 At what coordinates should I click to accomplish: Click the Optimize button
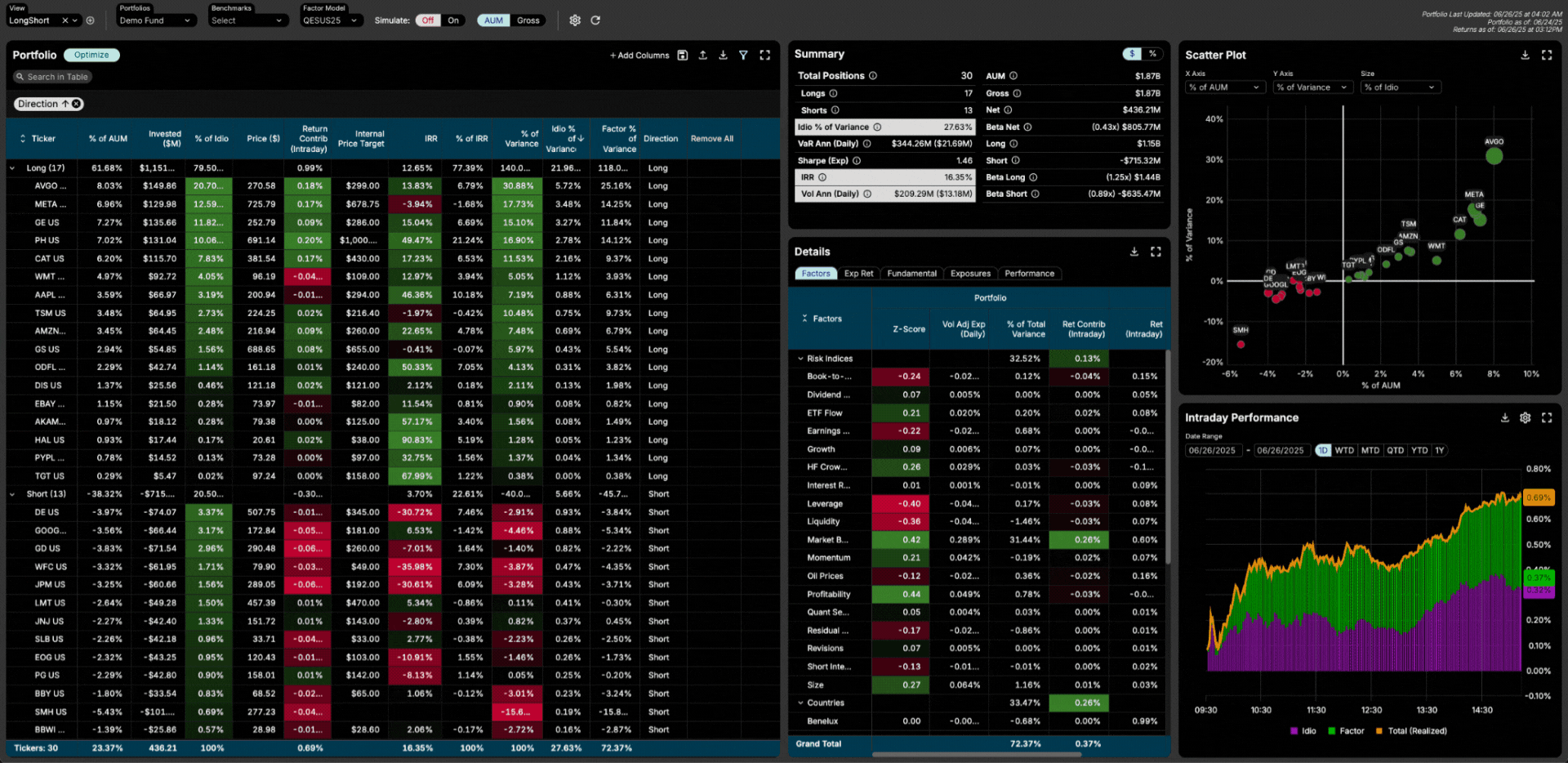(91, 55)
